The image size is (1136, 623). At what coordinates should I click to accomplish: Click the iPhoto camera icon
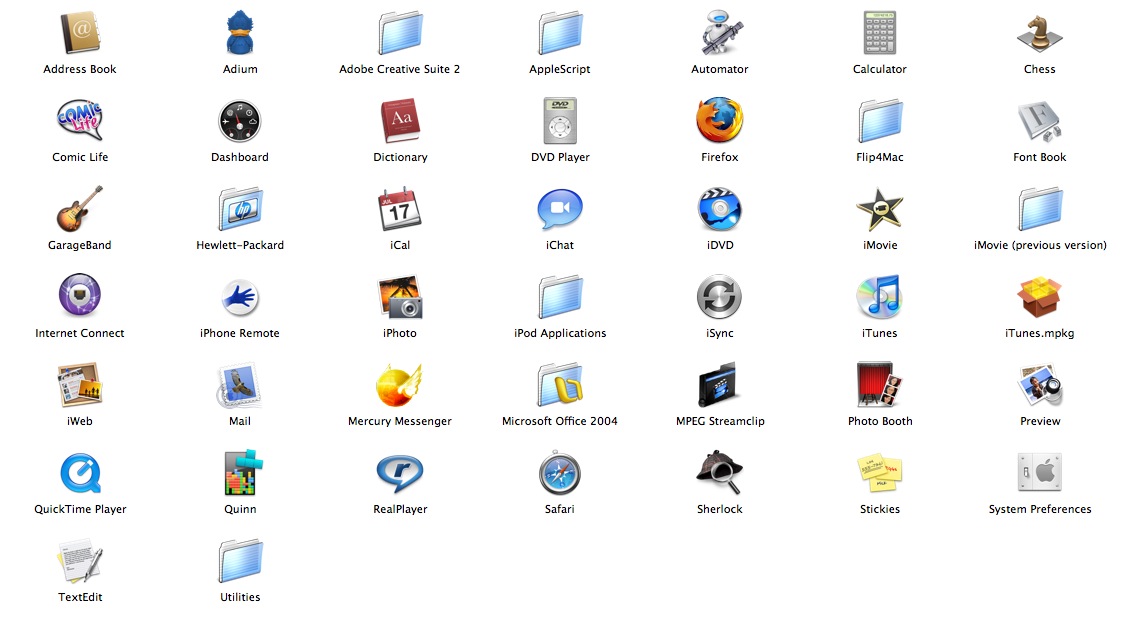pos(400,297)
